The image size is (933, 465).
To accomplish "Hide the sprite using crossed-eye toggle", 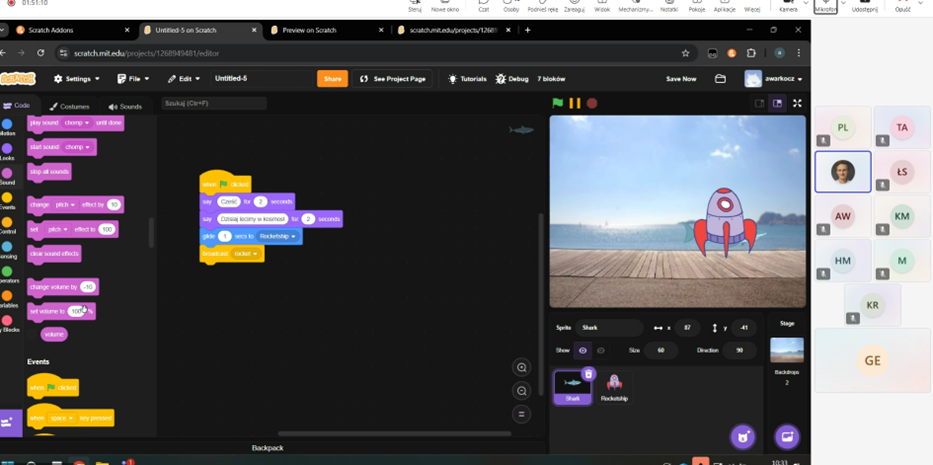I will pyautogui.click(x=601, y=350).
